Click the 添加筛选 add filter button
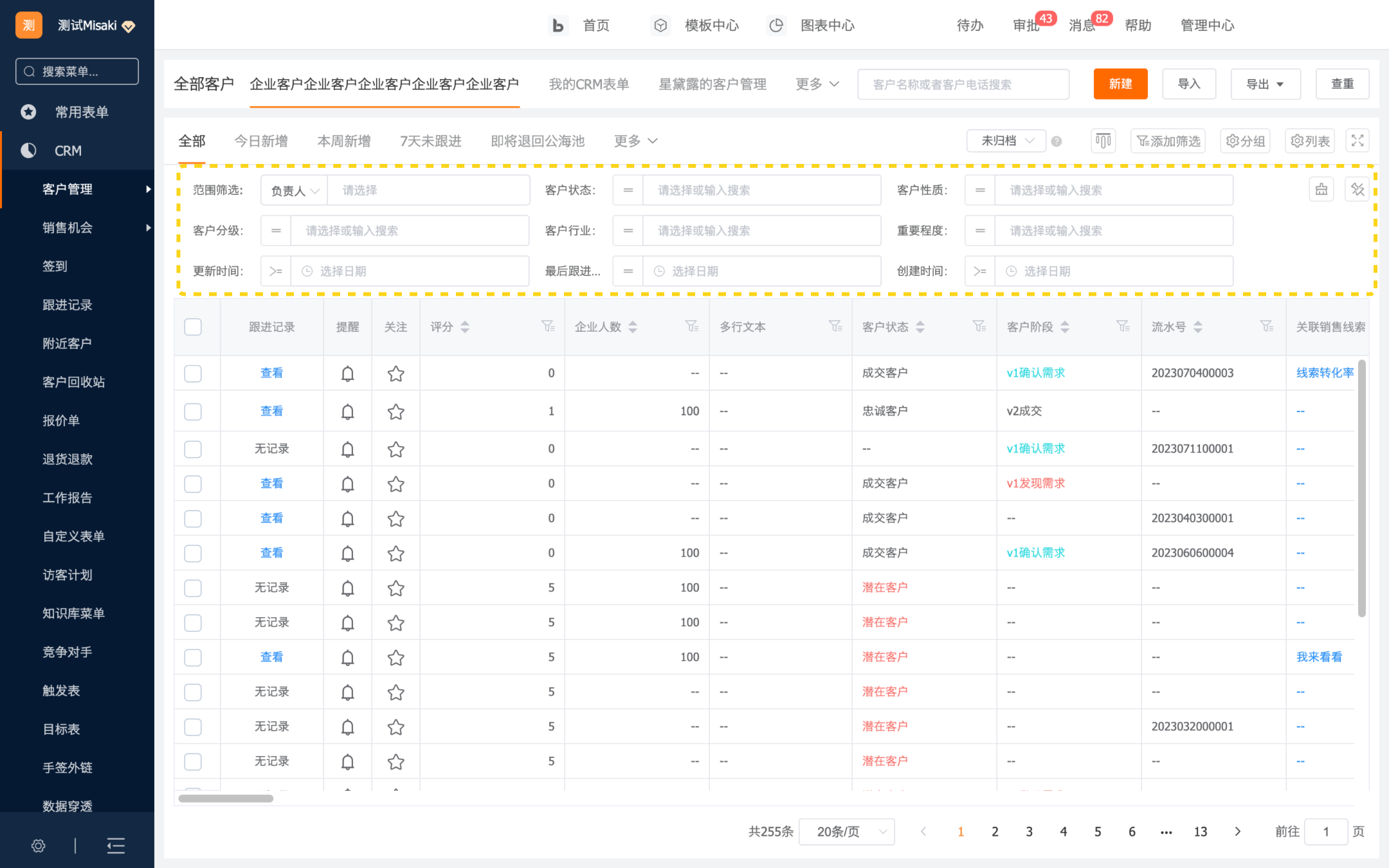 click(1168, 141)
